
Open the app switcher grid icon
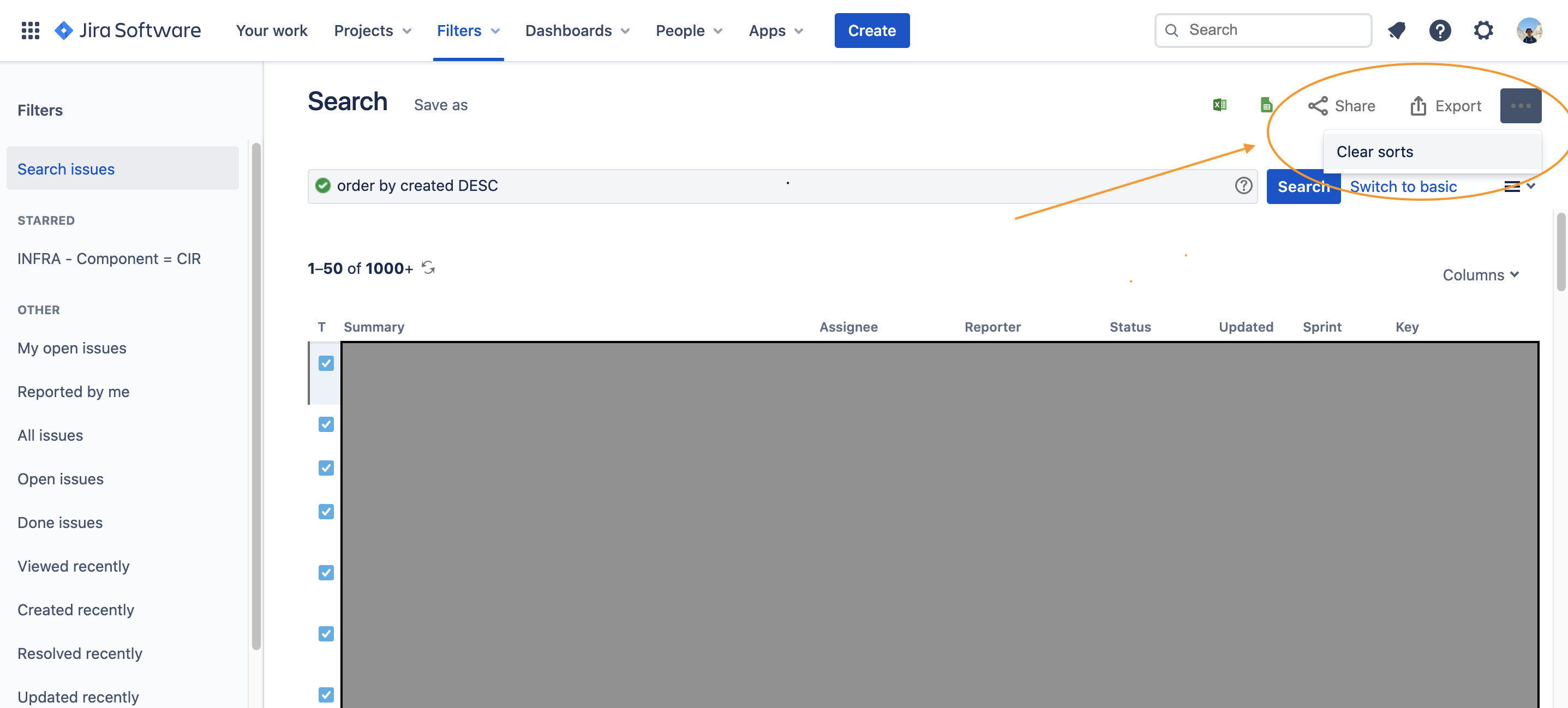[x=31, y=31]
